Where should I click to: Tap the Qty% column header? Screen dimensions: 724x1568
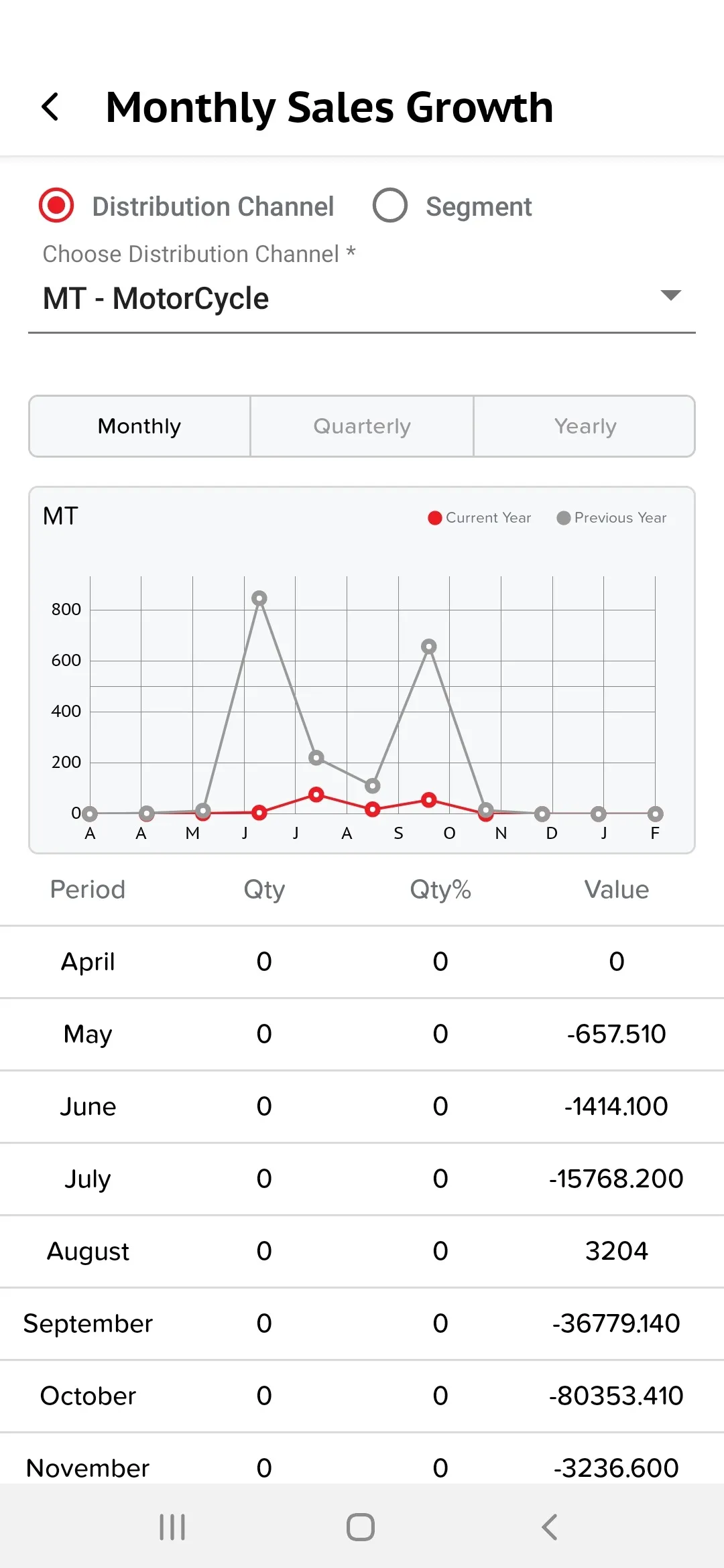440,890
